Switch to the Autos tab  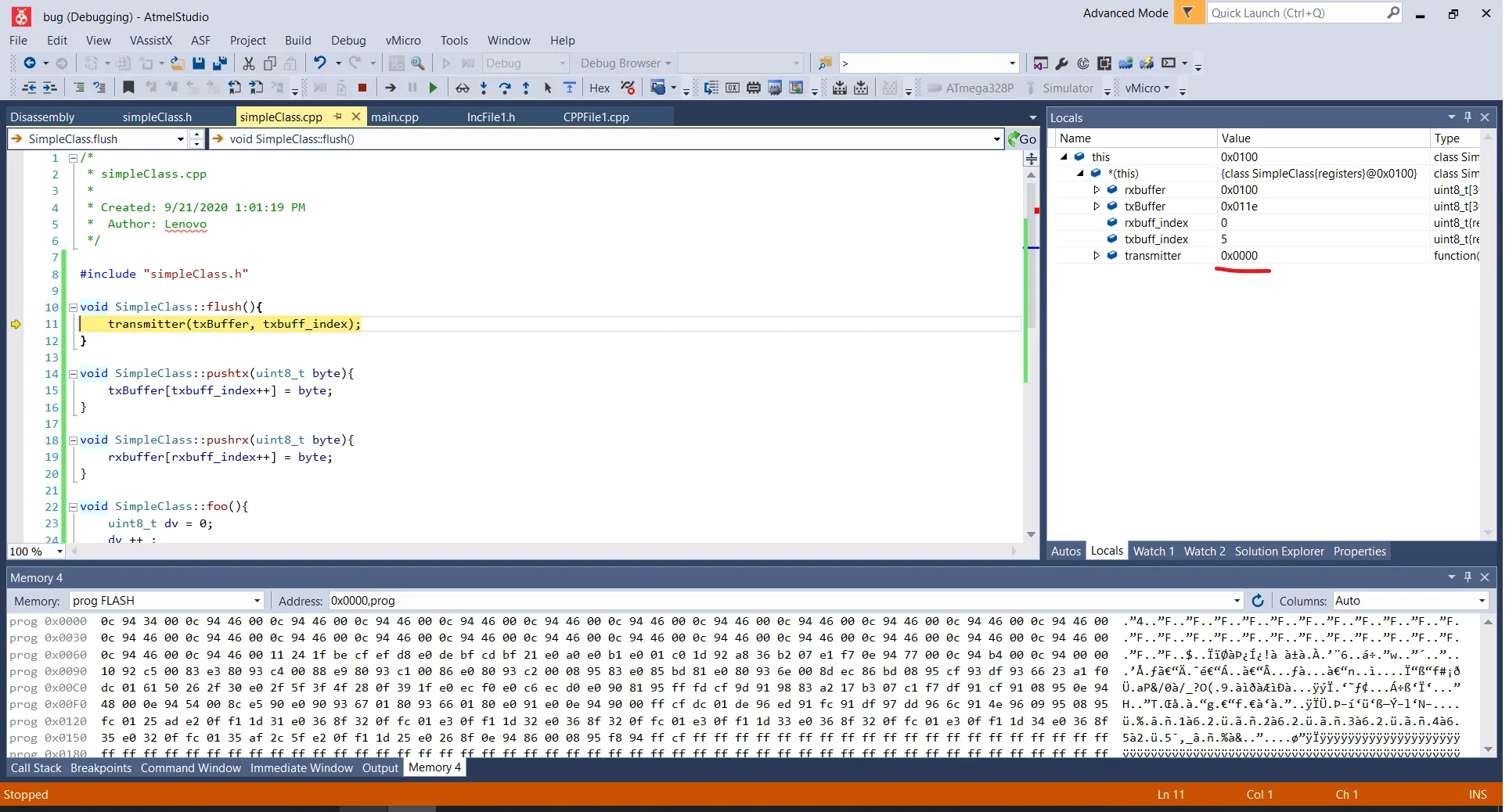point(1065,551)
